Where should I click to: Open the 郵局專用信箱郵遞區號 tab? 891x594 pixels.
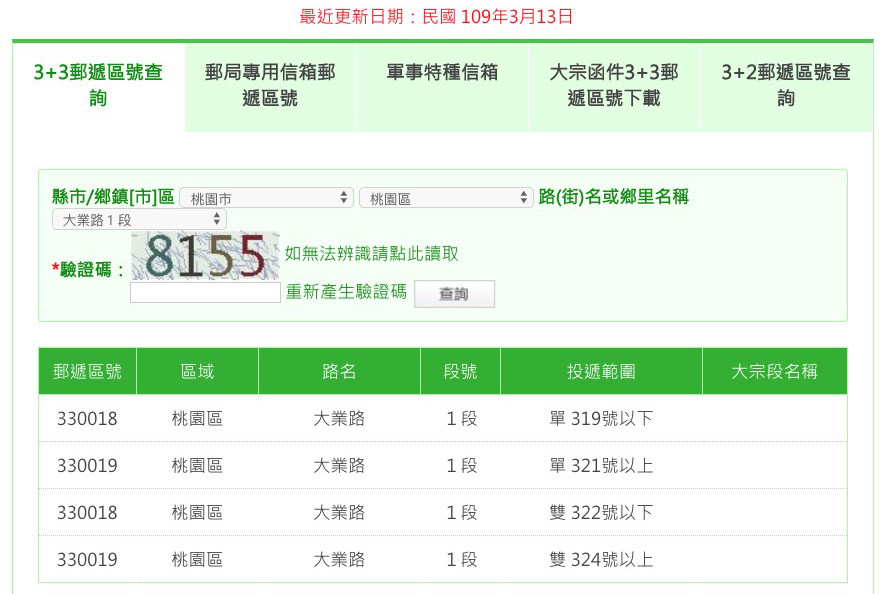click(x=270, y=86)
